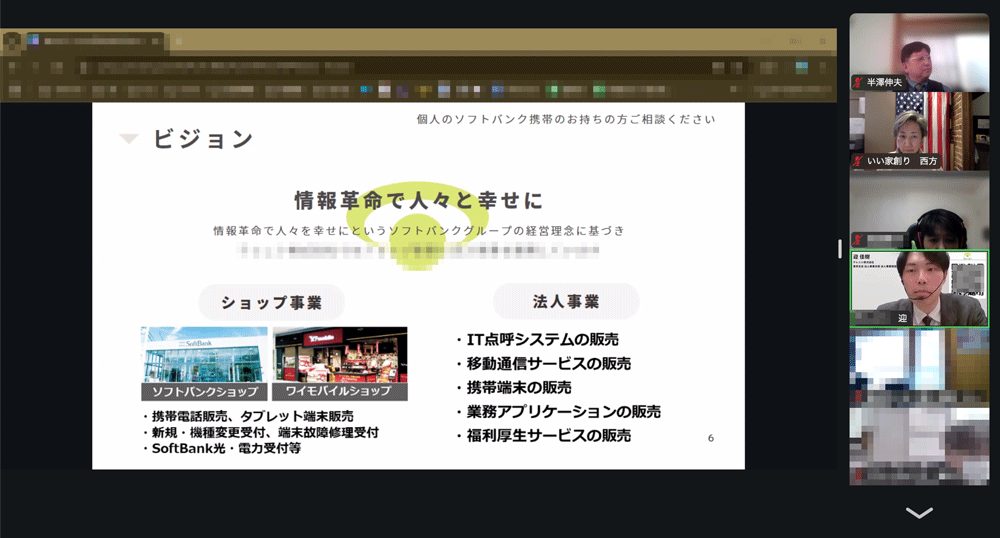The height and width of the screenshot is (538, 1000).
Task: Click the muted microphone icon beside 半澤伸夫
Action: pos(857,82)
